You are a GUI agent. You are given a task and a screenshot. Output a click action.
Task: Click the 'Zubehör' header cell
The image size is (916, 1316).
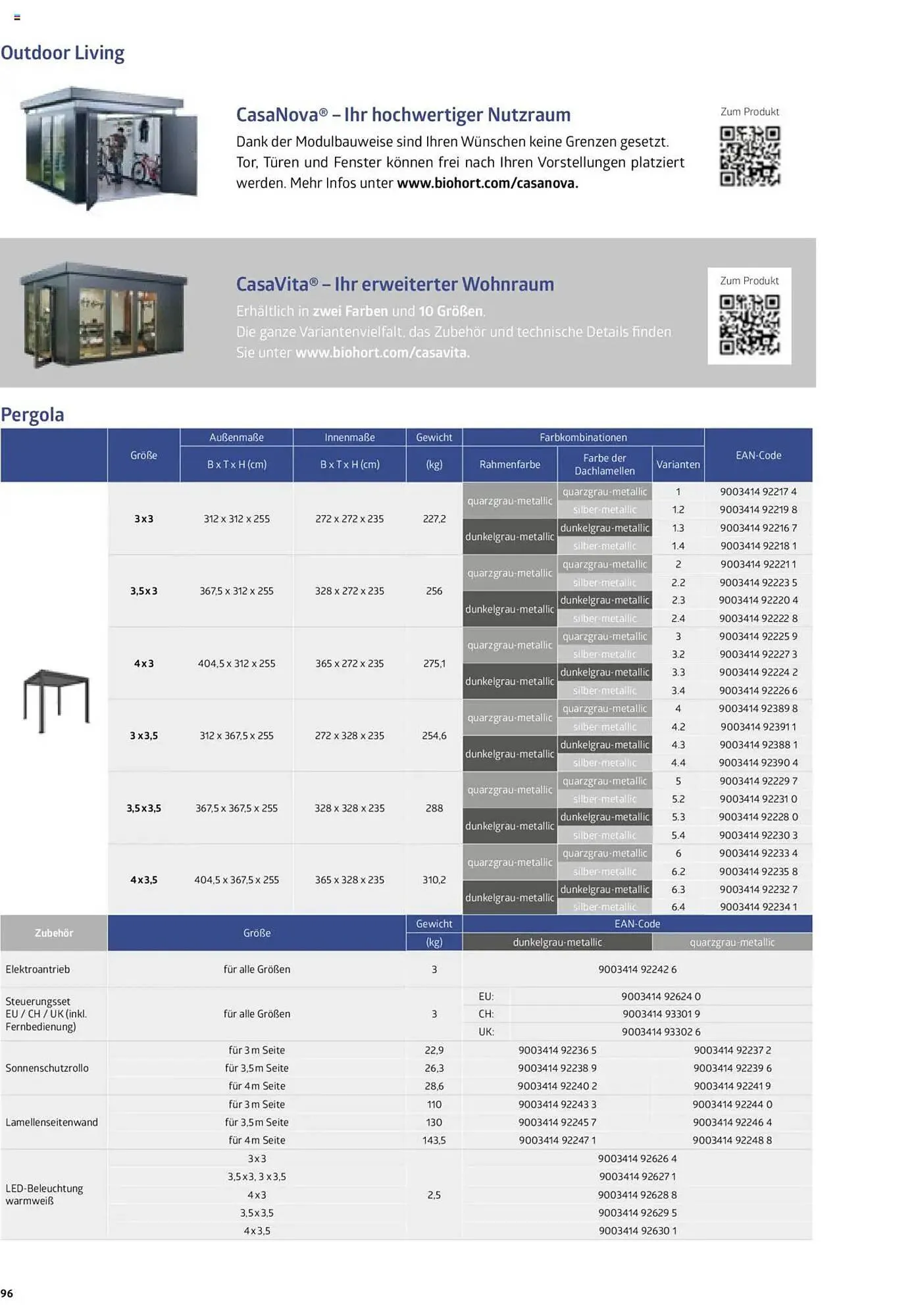tap(54, 933)
